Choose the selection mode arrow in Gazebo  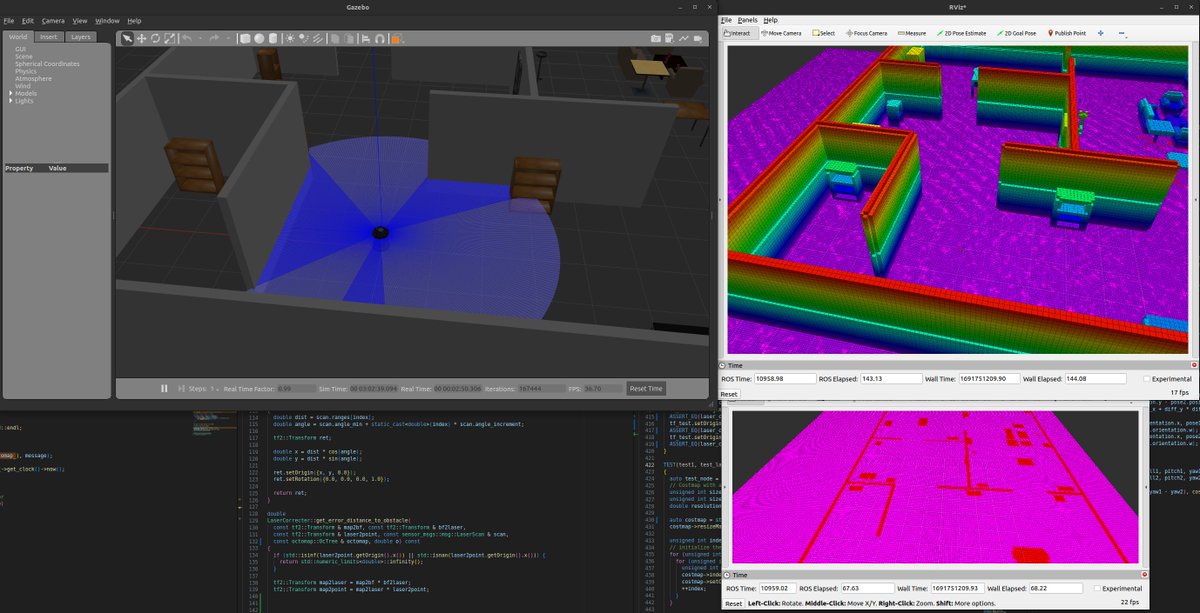click(x=127, y=38)
